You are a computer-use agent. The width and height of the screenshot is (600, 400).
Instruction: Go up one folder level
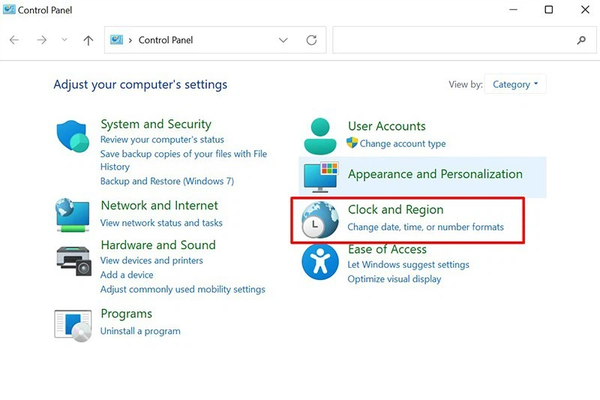pos(88,41)
